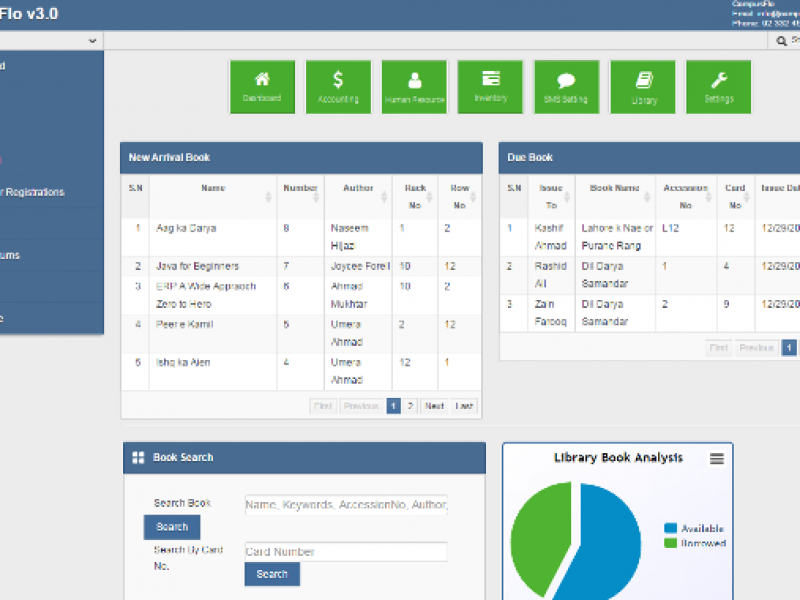The height and width of the screenshot is (600, 800).
Task: Open the SMS Setting speech-bubble tile
Action: 566,87
